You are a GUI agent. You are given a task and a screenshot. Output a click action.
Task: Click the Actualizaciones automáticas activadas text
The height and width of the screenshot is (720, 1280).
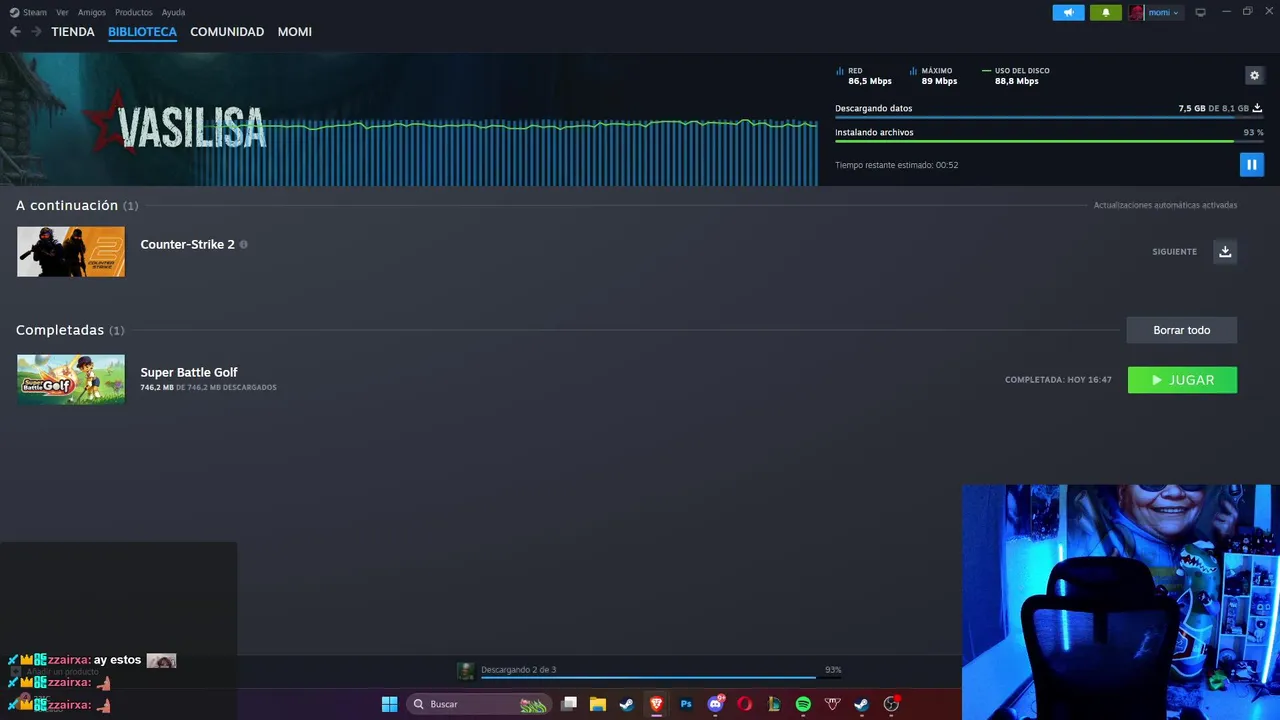pos(1165,205)
